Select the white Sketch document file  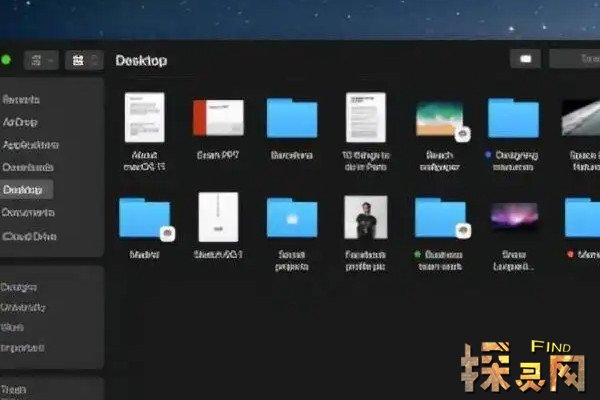[218, 217]
